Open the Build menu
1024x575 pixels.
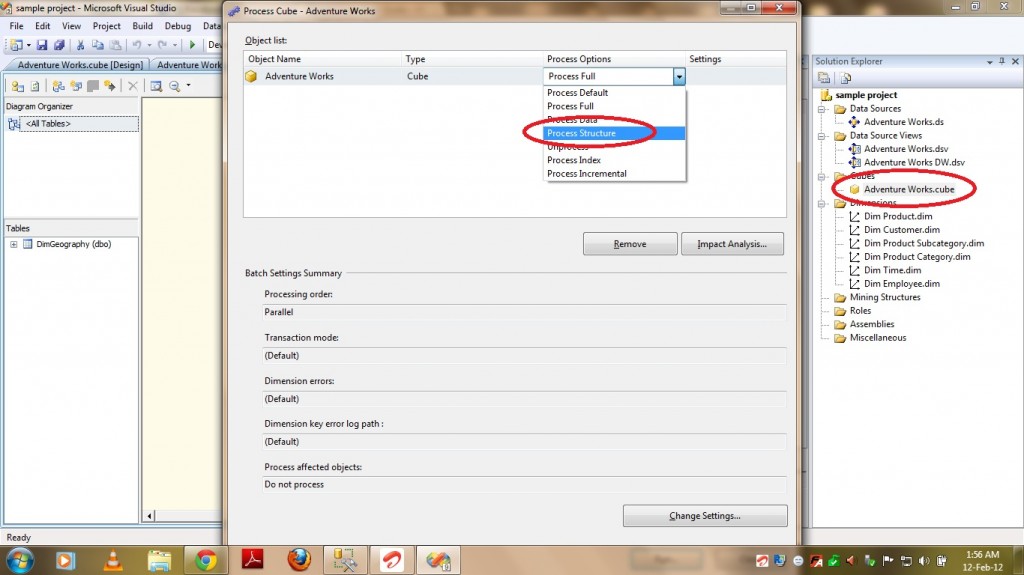(143, 26)
